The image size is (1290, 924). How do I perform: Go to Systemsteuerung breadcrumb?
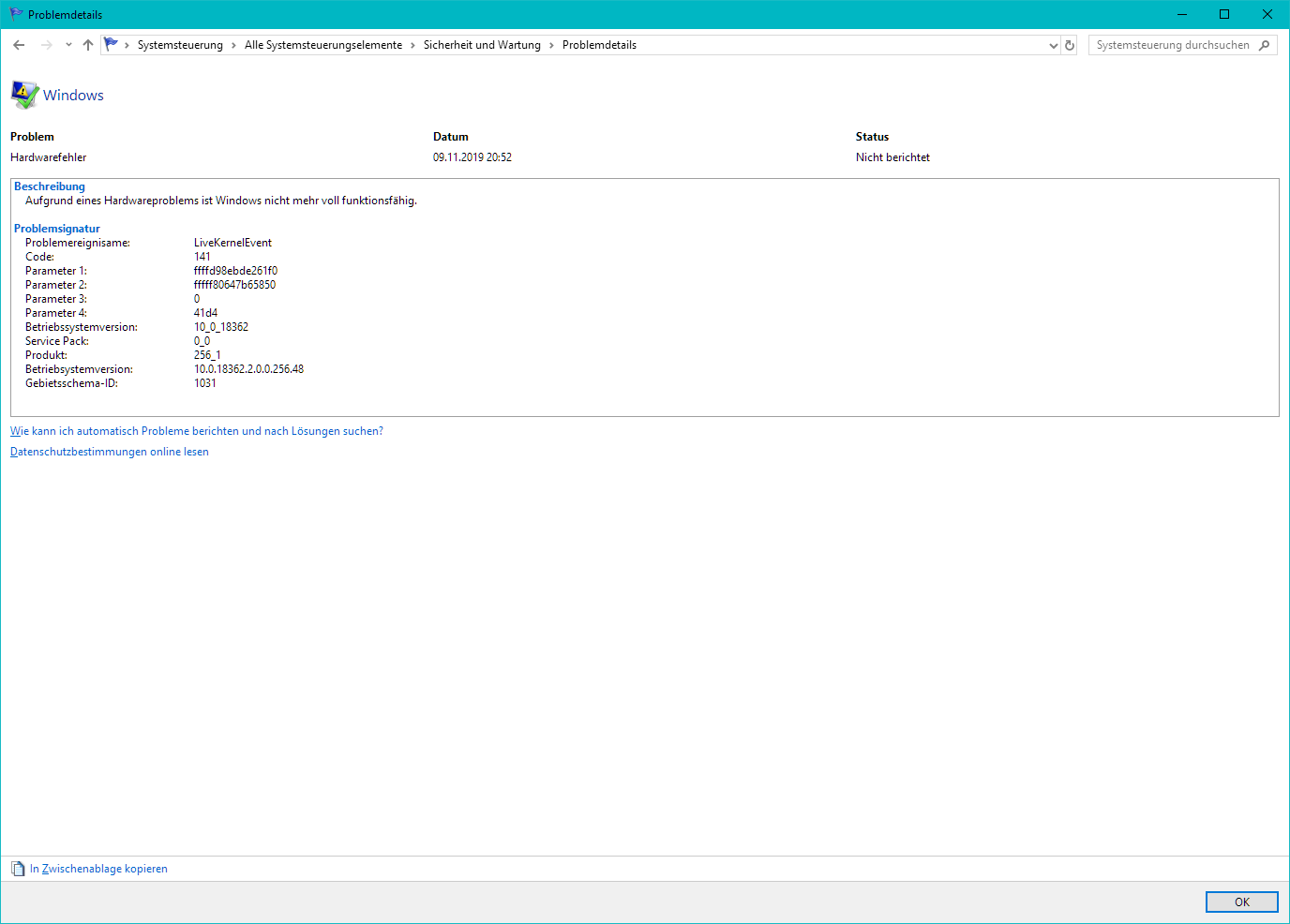180,45
